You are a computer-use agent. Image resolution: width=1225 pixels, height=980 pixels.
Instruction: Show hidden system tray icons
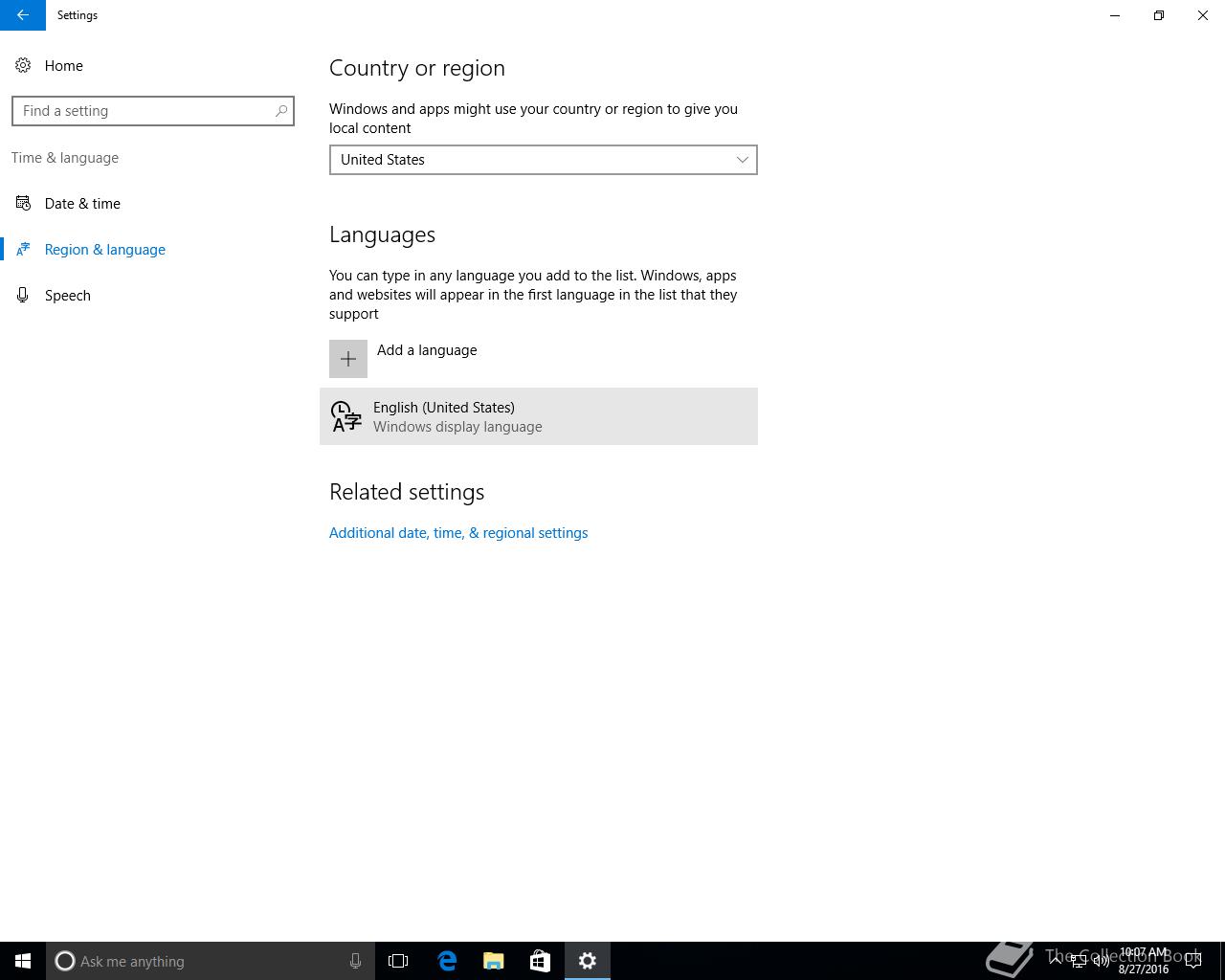[x=1056, y=961]
